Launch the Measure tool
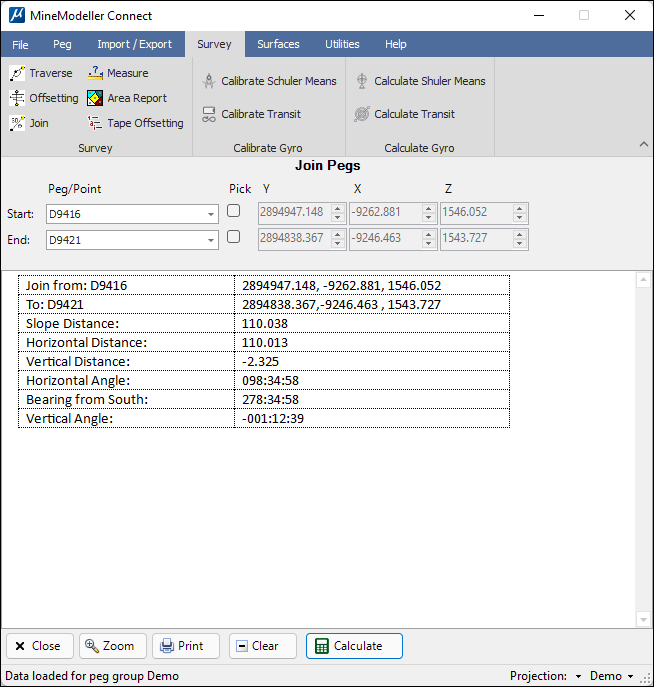Image resolution: width=654 pixels, height=687 pixels. click(x=117, y=73)
